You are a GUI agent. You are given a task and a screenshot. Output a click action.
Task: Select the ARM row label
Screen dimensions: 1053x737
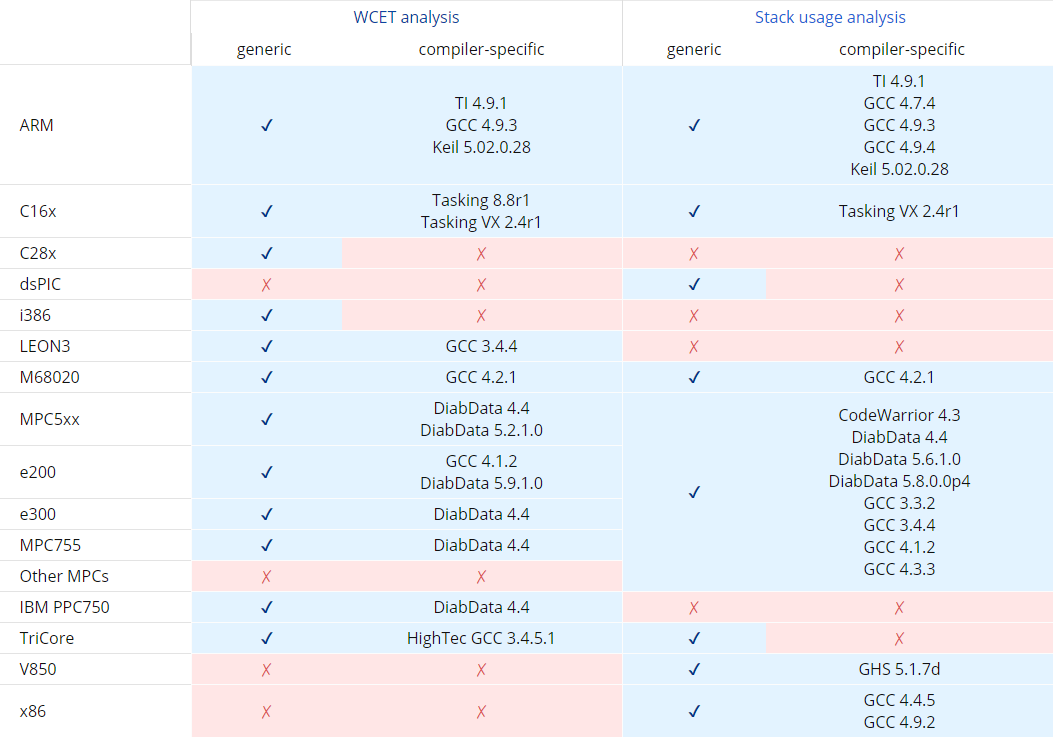(36, 126)
